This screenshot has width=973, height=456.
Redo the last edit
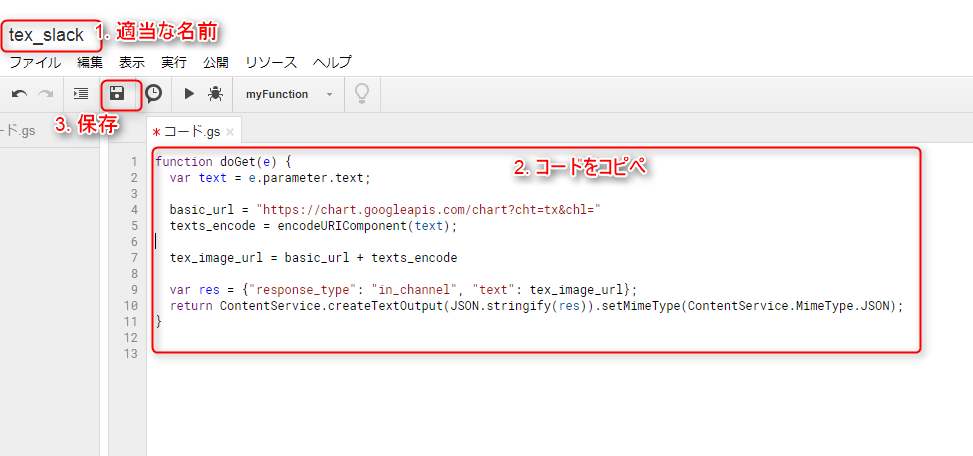pos(45,94)
